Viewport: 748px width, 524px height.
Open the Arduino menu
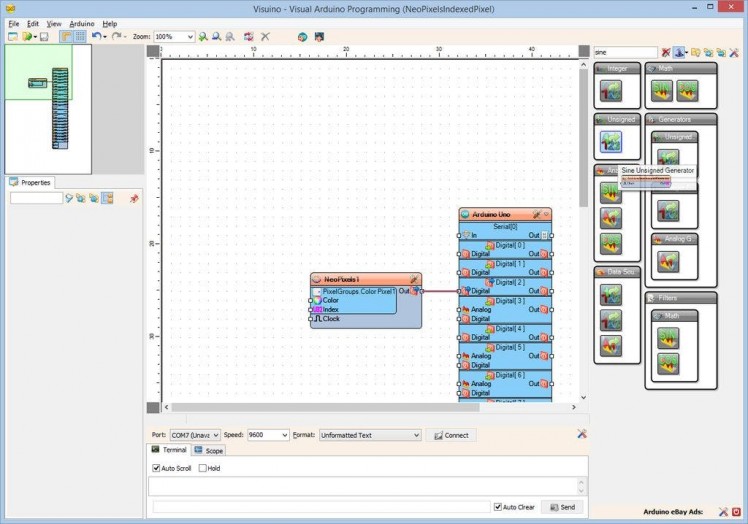(81, 23)
